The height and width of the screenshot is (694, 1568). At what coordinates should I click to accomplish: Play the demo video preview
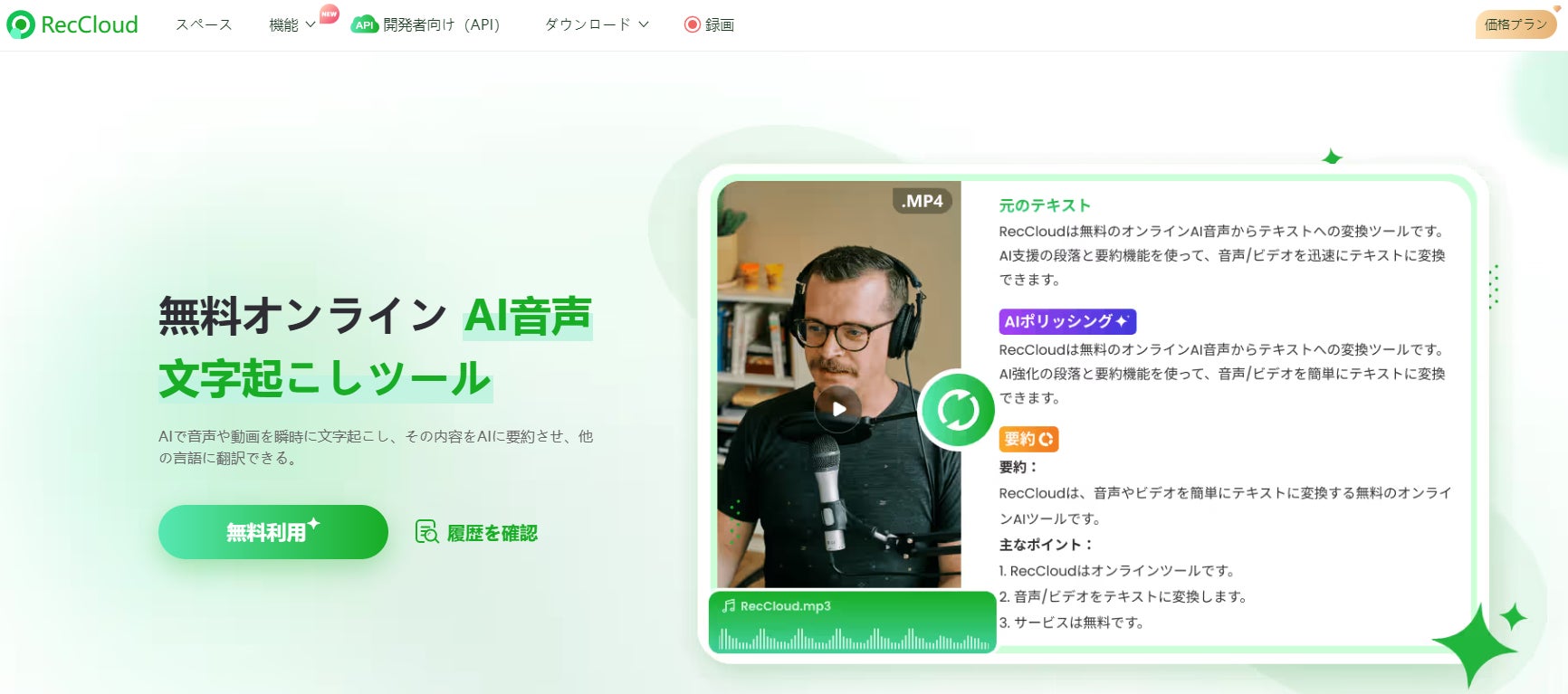coord(838,409)
